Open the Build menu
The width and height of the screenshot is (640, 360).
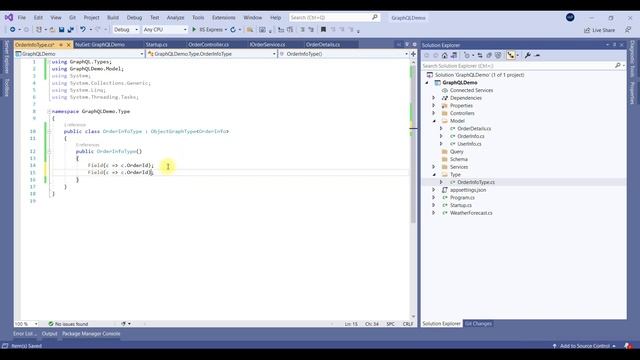click(113, 18)
